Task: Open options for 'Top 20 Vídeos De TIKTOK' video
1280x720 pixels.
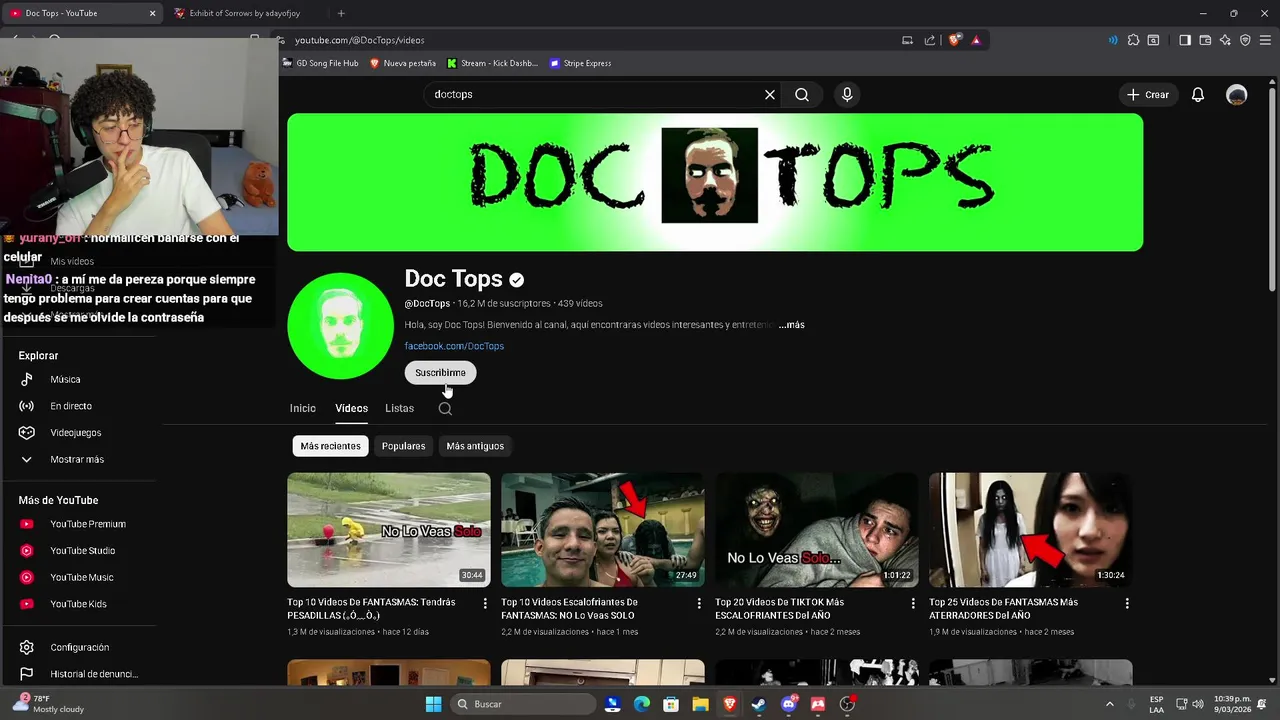Action: pyautogui.click(x=913, y=603)
